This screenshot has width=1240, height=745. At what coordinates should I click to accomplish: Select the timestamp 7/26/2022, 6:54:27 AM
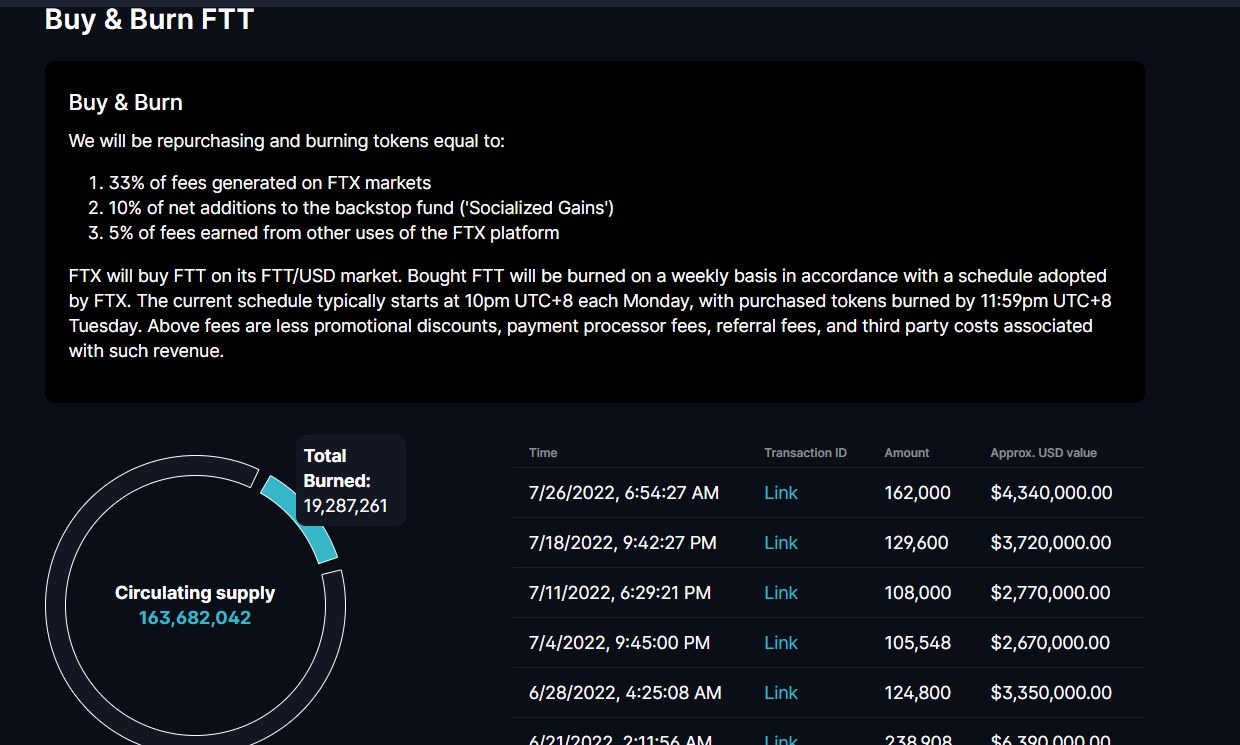pyautogui.click(x=624, y=493)
